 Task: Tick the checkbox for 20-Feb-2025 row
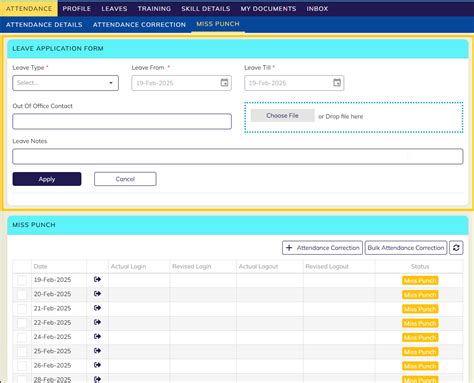pos(22,294)
